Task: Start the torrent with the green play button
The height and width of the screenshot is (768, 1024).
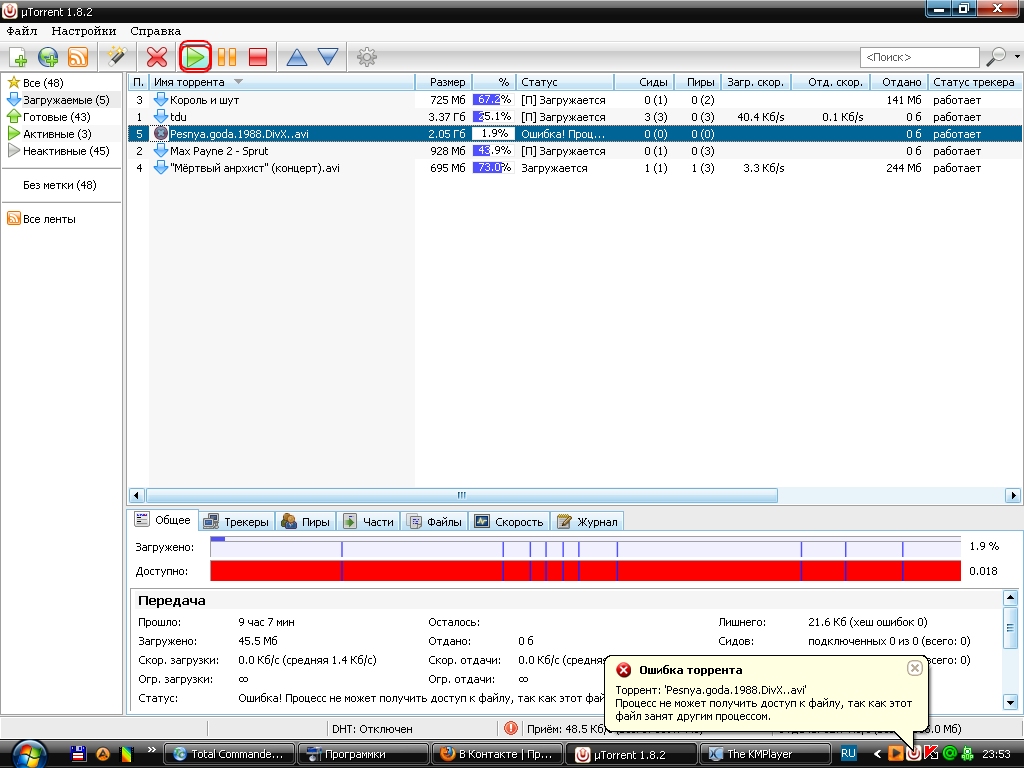Action: click(x=196, y=57)
